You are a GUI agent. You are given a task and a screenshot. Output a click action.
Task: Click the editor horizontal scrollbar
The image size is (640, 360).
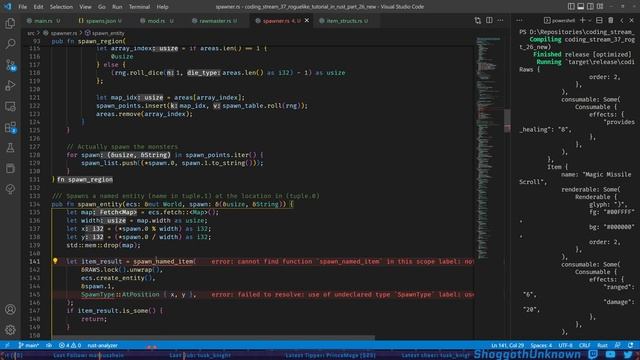tap(212, 338)
